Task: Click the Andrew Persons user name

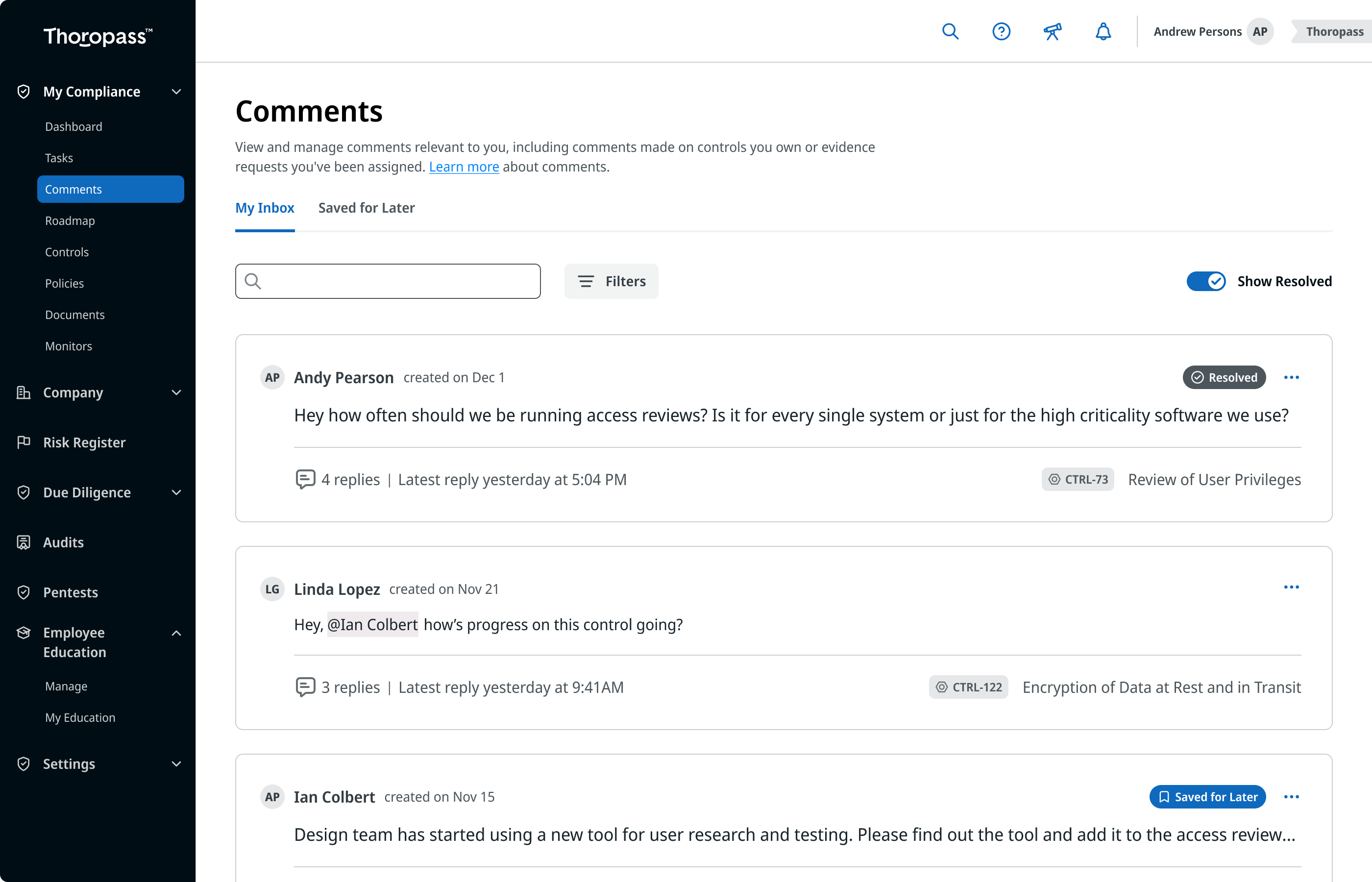Action: tap(1198, 31)
